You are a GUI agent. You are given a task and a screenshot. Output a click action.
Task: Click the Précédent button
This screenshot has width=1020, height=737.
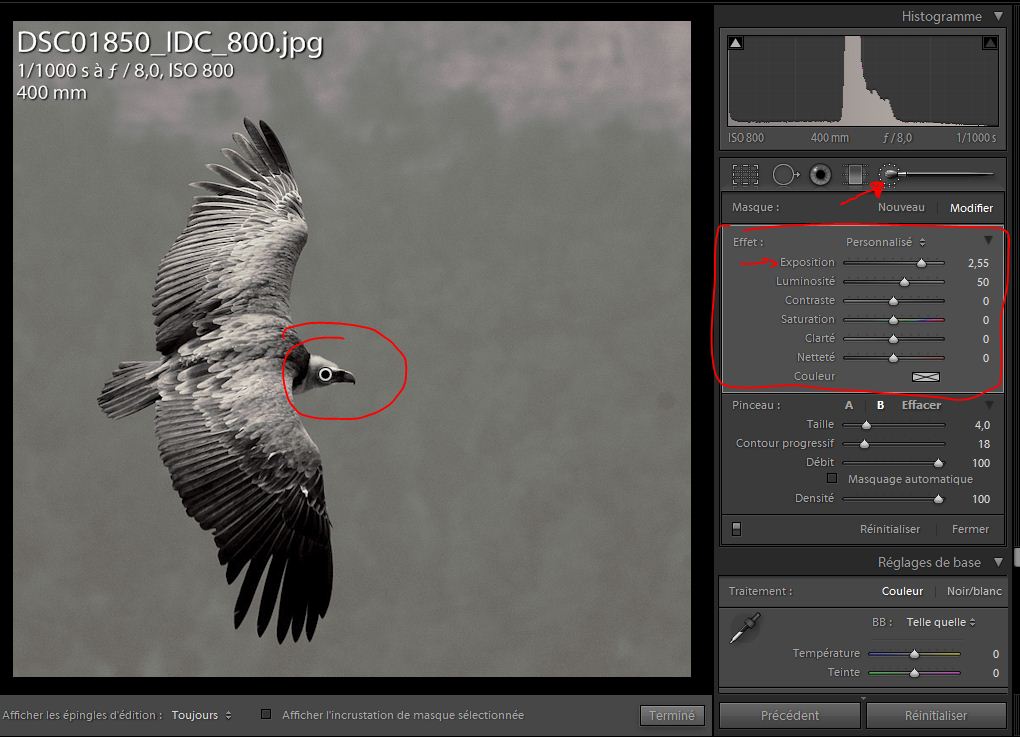coord(790,716)
